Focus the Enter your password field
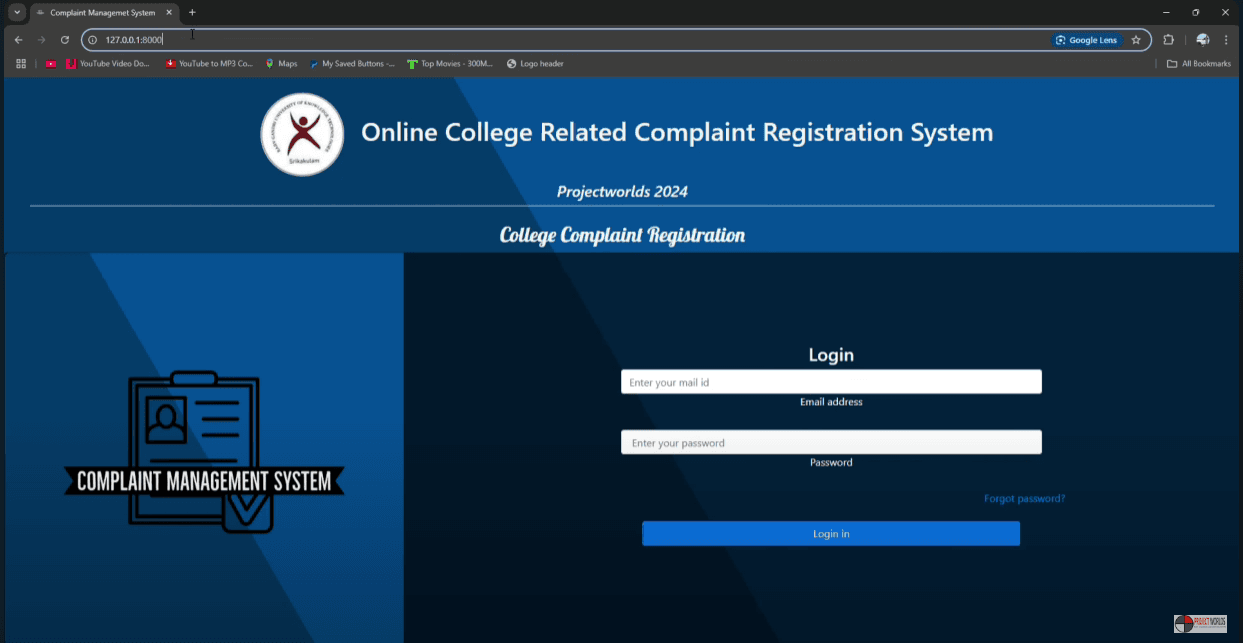This screenshot has height=643, width=1243. (x=830, y=443)
